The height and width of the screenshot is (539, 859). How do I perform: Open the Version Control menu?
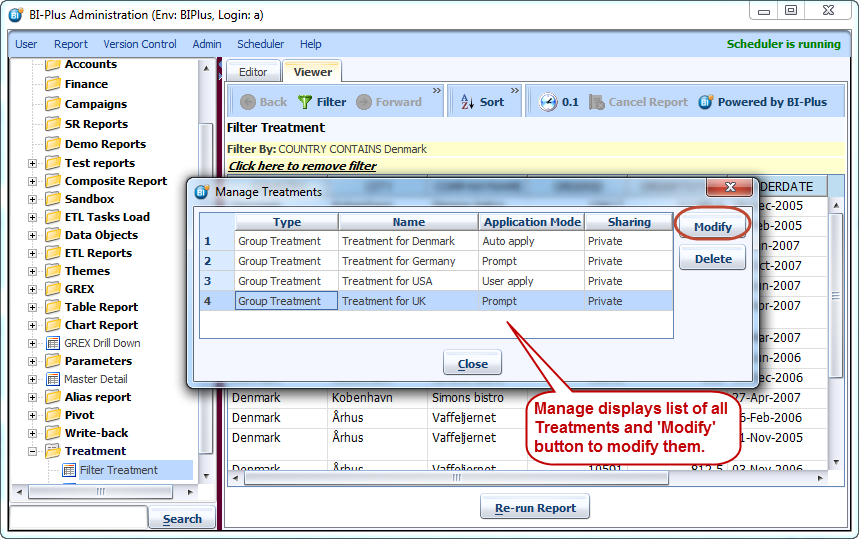pyautogui.click(x=140, y=44)
